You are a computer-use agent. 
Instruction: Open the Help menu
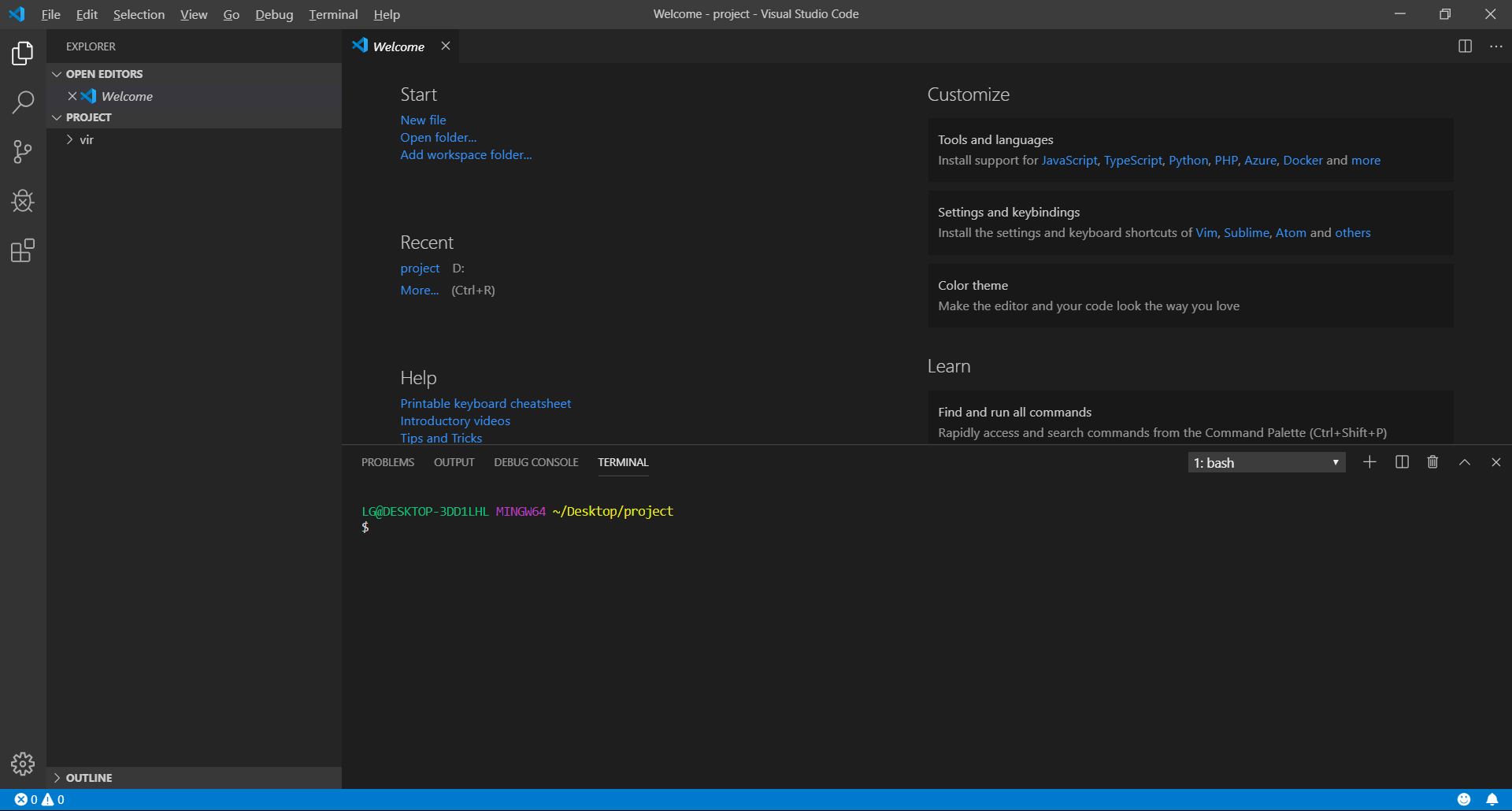[x=387, y=14]
